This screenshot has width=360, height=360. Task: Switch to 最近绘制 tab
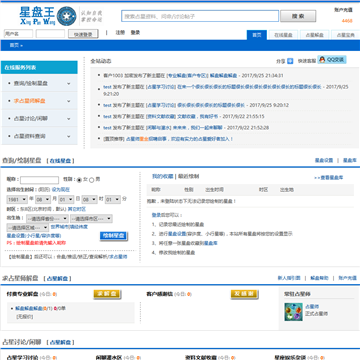pos(188,176)
